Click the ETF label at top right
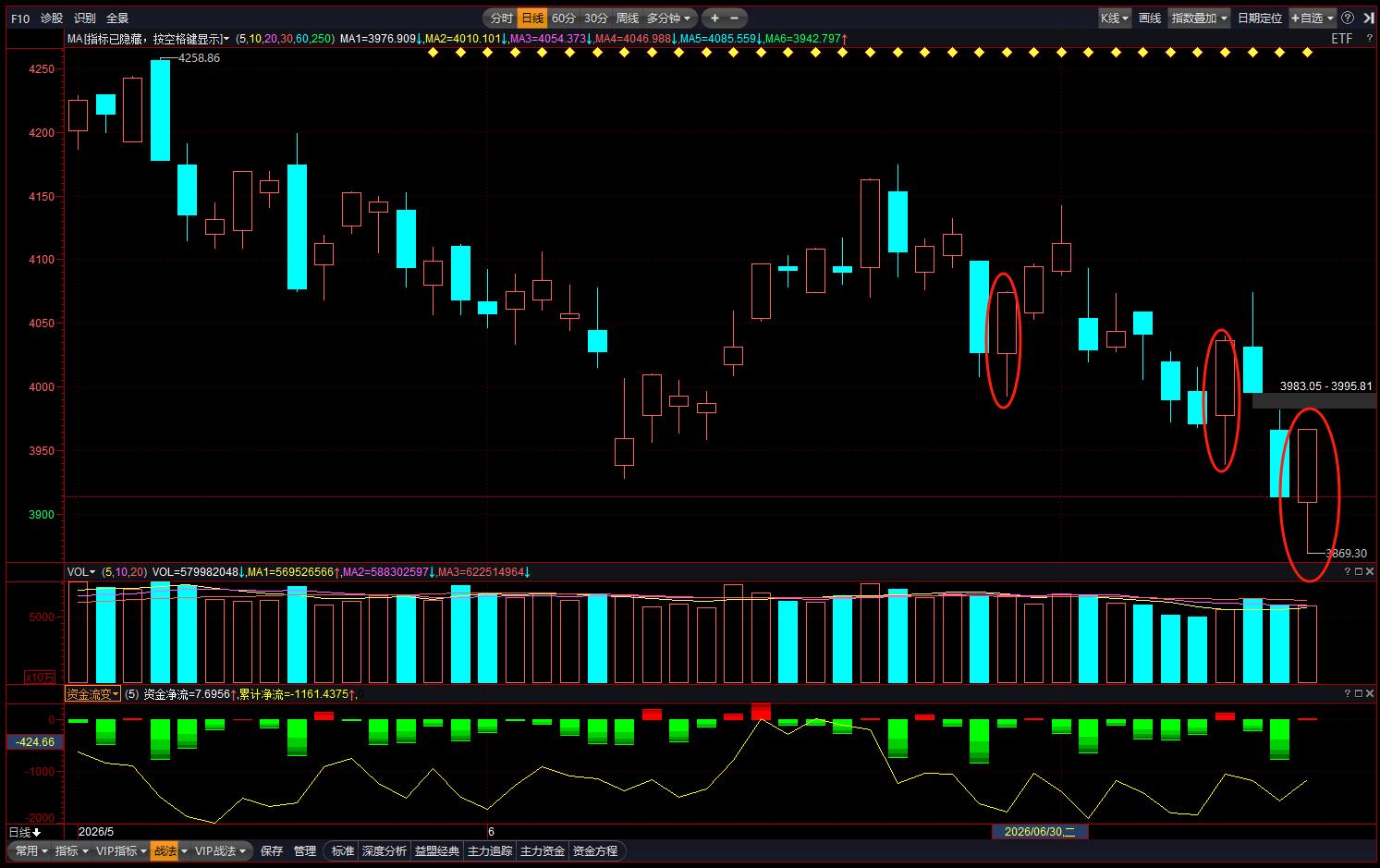1380x868 pixels. click(1342, 39)
